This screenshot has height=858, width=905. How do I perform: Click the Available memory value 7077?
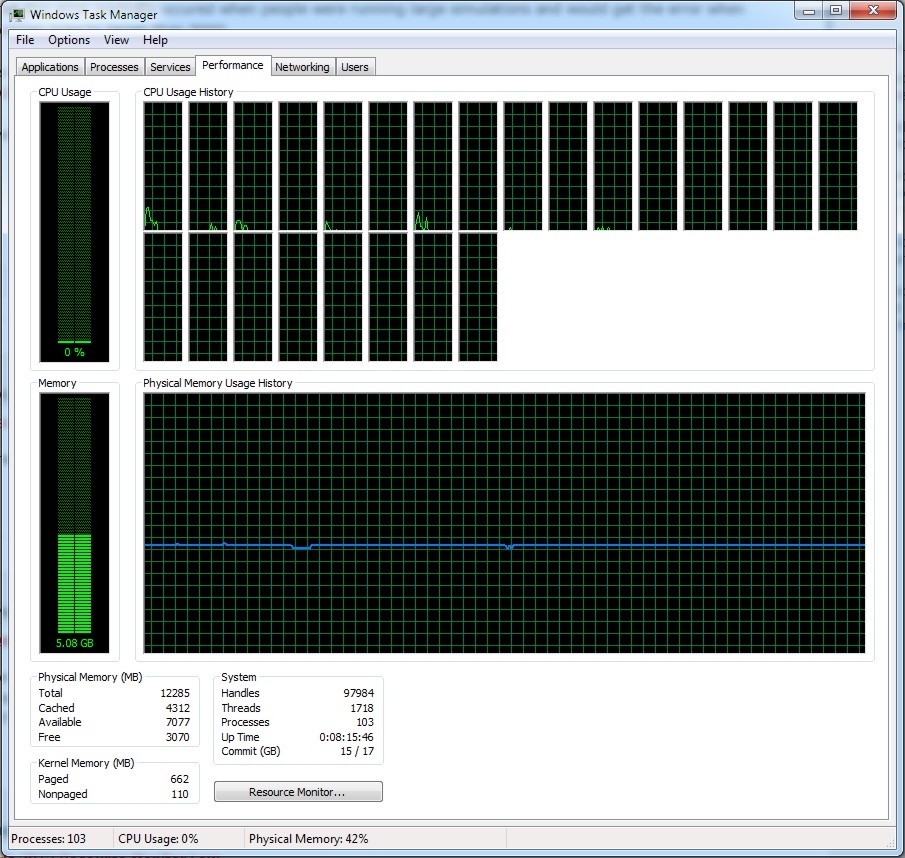click(x=178, y=722)
